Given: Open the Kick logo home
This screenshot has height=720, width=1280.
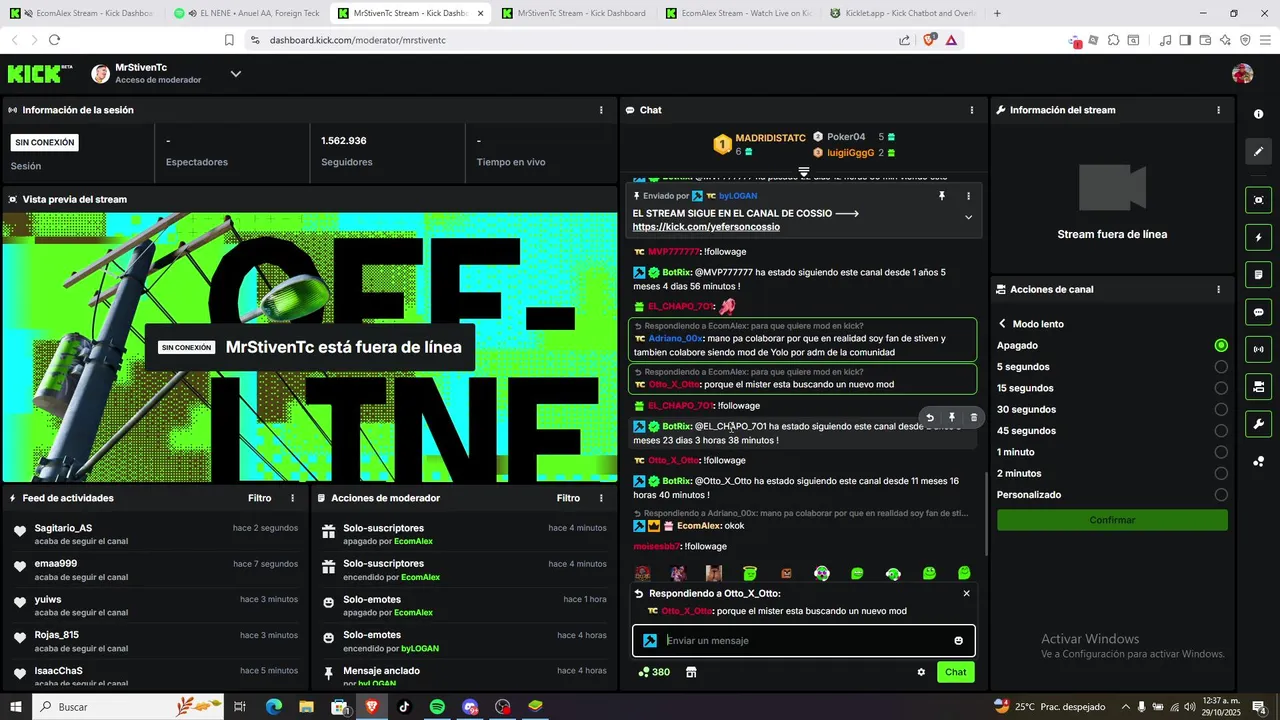Looking at the screenshot, I should (40, 74).
